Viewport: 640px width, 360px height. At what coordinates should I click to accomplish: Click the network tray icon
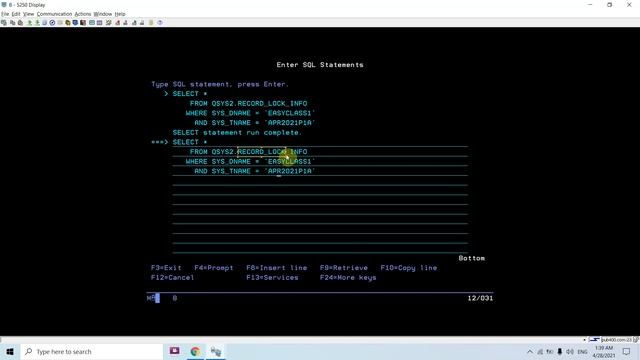pos(540,351)
